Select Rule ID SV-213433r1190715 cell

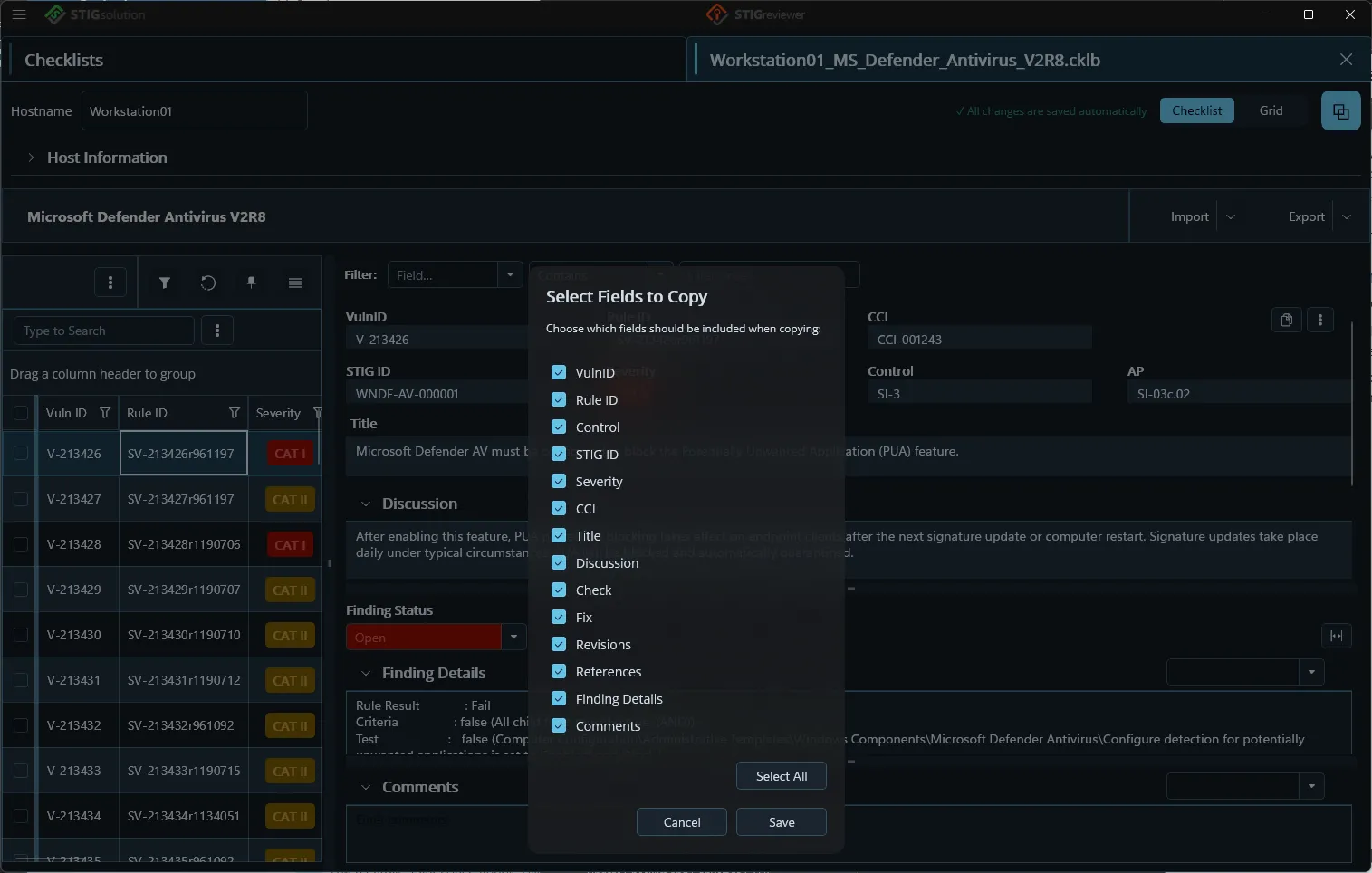pos(184,771)
